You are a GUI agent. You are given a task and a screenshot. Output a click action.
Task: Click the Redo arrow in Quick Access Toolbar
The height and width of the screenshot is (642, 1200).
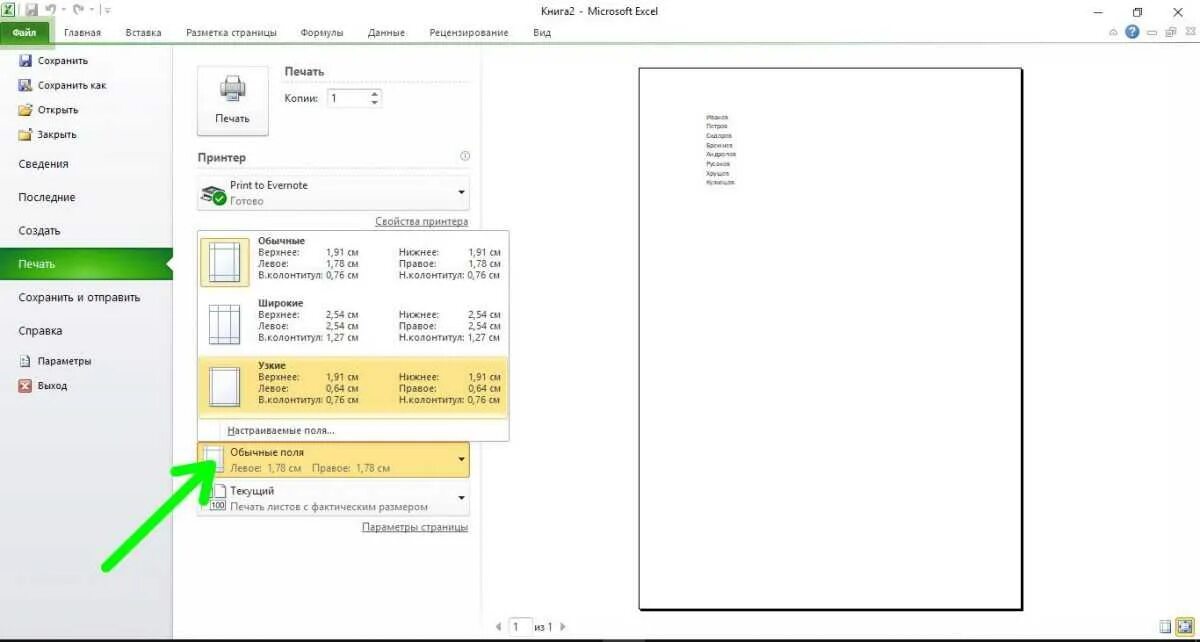click(x=77, y=9)
